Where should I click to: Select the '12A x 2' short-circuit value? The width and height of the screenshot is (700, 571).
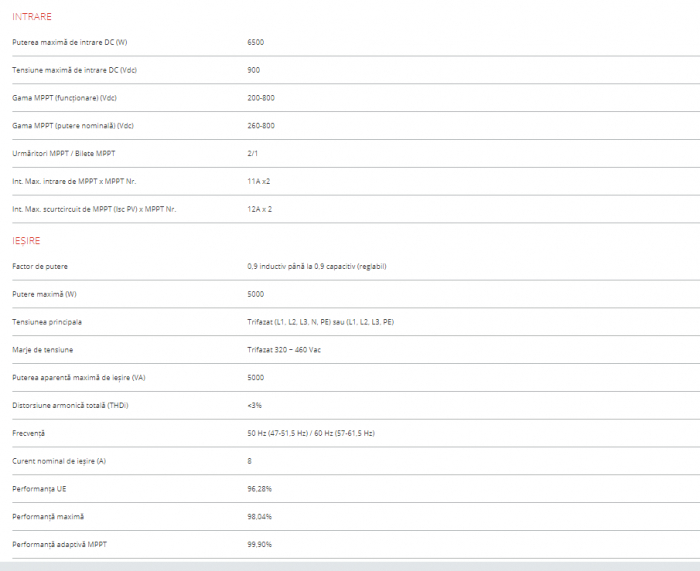(259, 210)
